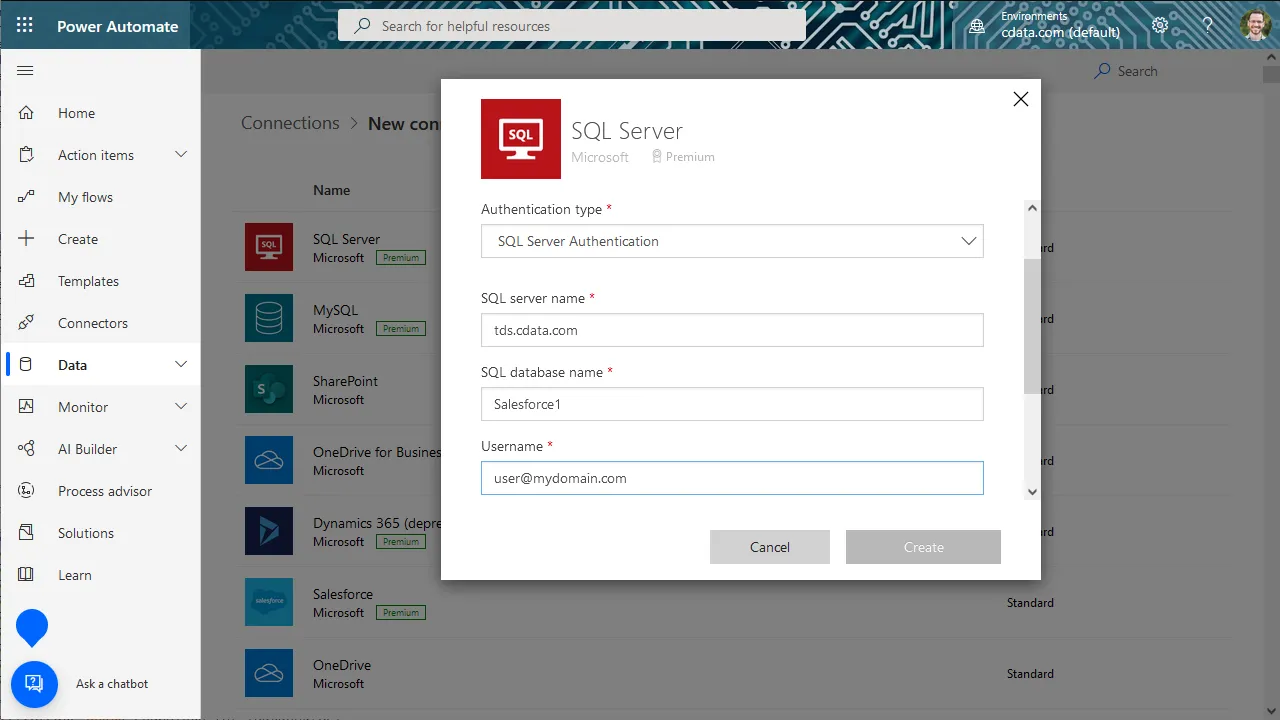The width and height of the screenshot is (1280, 720).
Task: Collapse the left navigation hamburger menu
Action: point(26,71)
